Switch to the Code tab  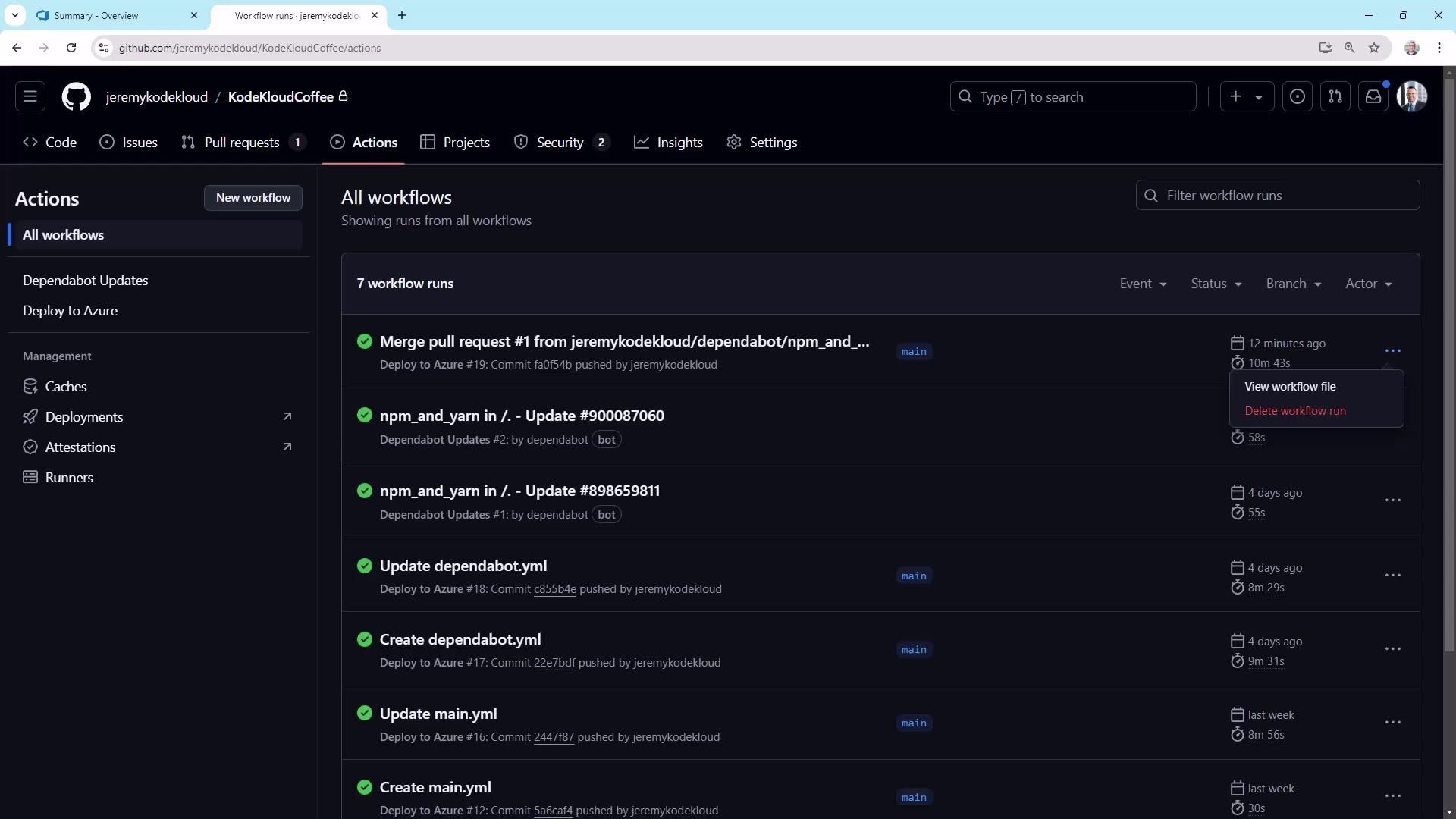tap(50, 143)
